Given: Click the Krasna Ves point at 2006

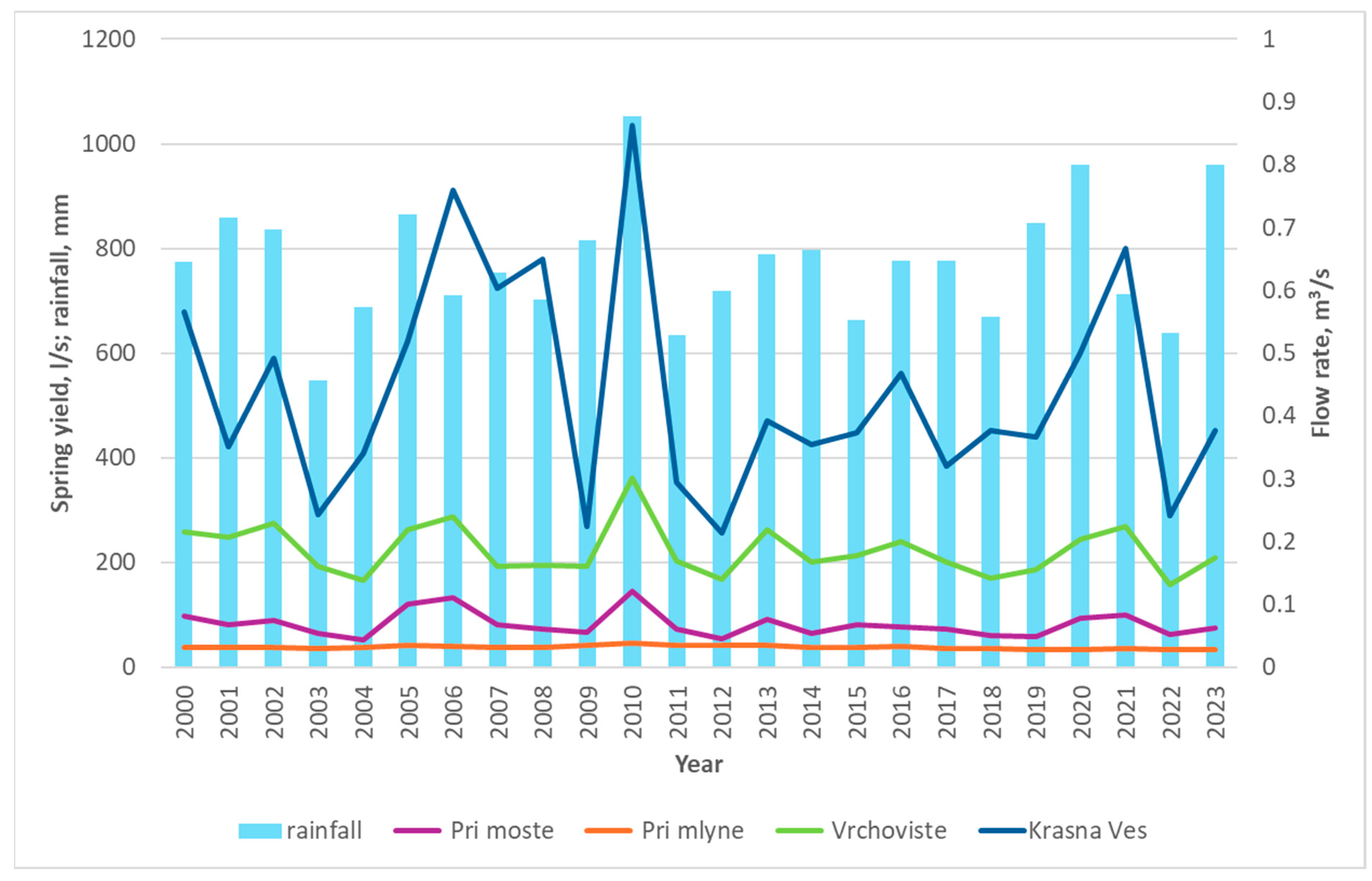Looking at the screenshot, I should 452,190.
